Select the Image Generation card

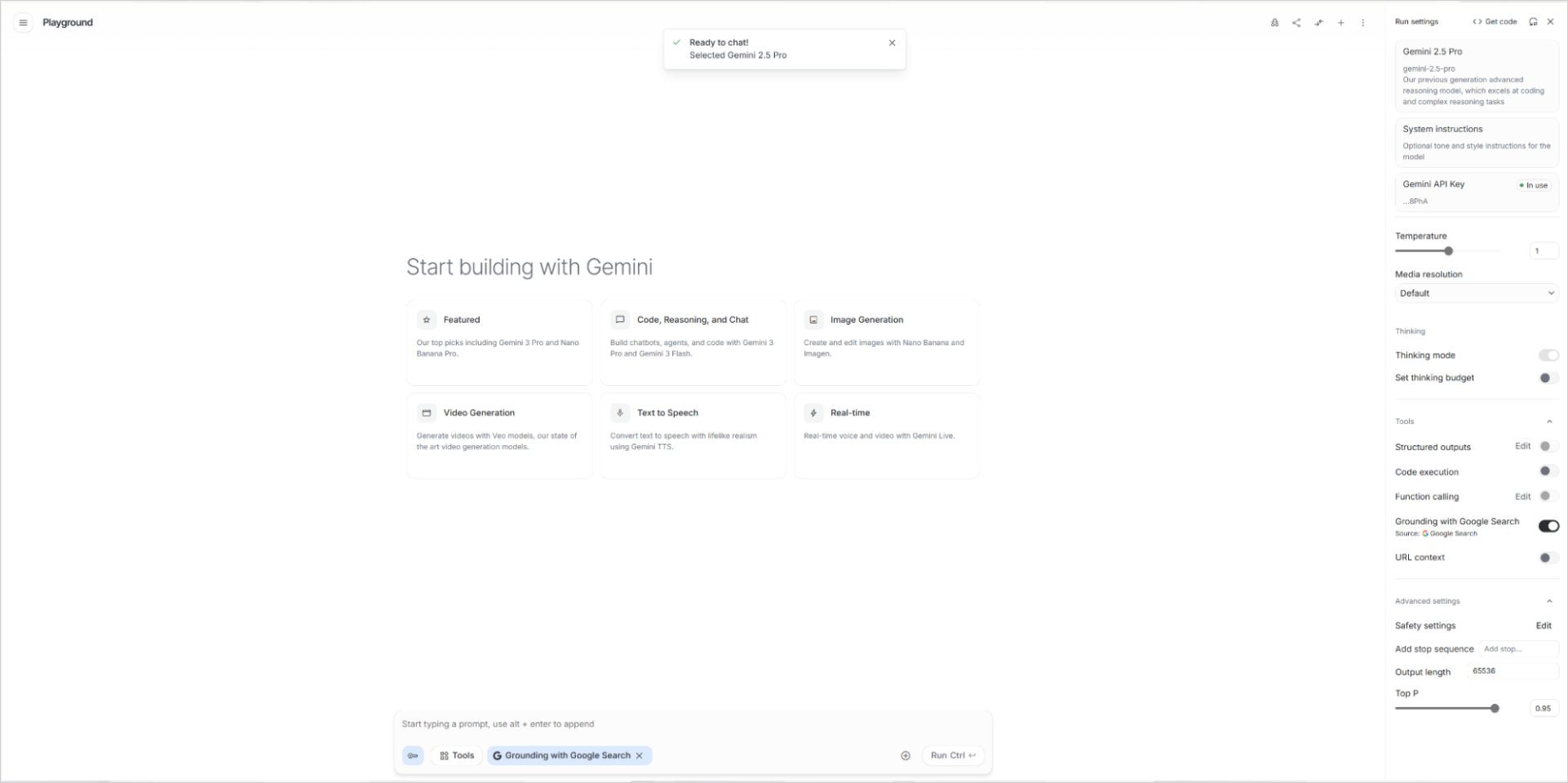pyautogui.click(x=887, y=343)
